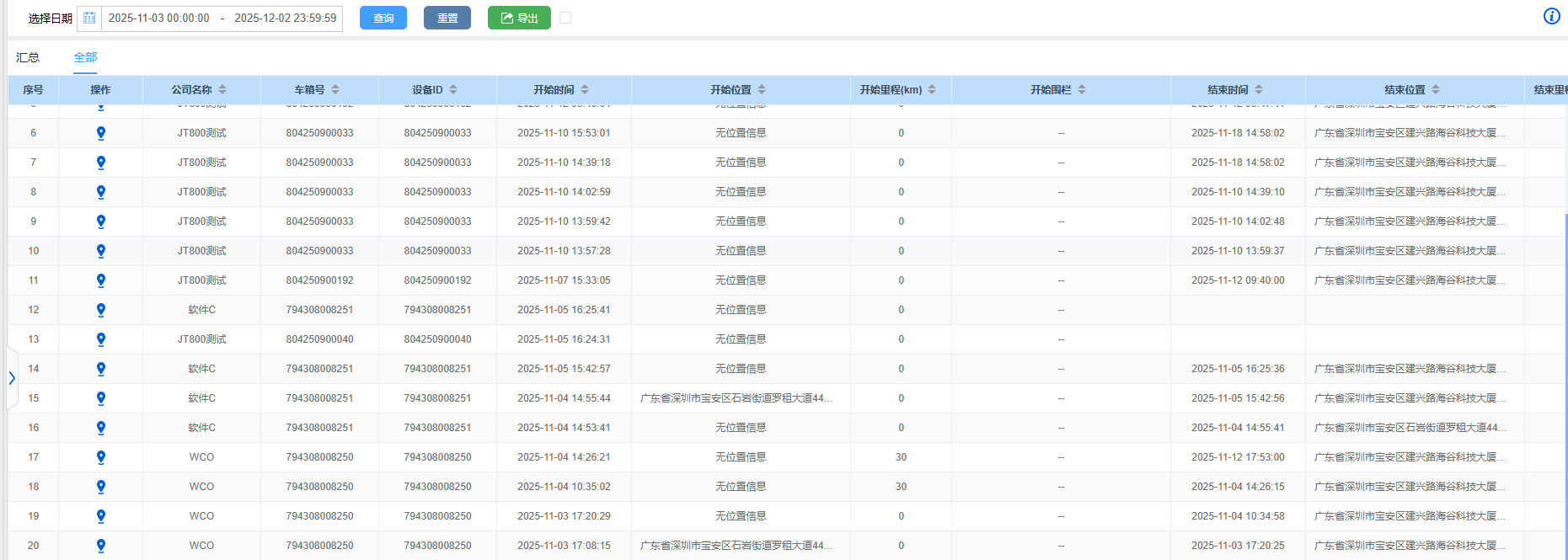Click the location icon for row 20

(x=100, y=546)
